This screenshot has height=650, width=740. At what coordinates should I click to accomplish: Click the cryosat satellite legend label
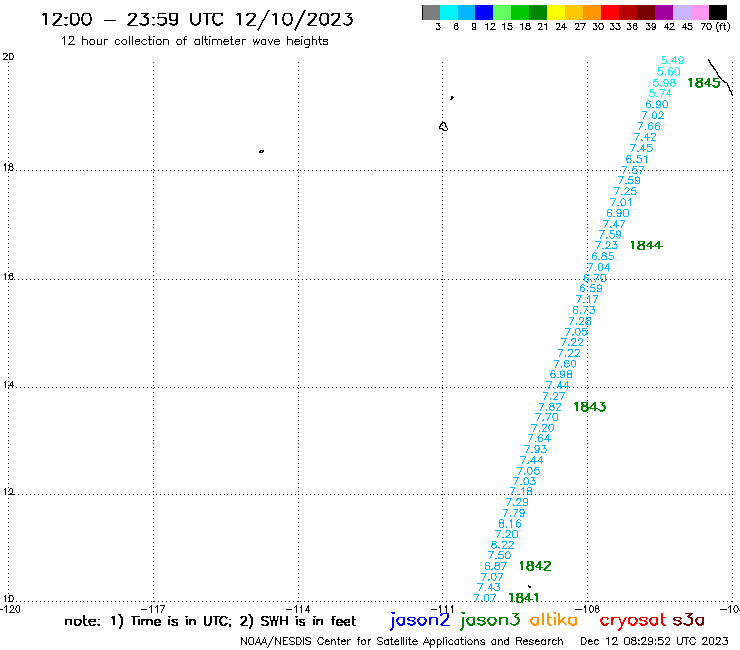(633, 620)
